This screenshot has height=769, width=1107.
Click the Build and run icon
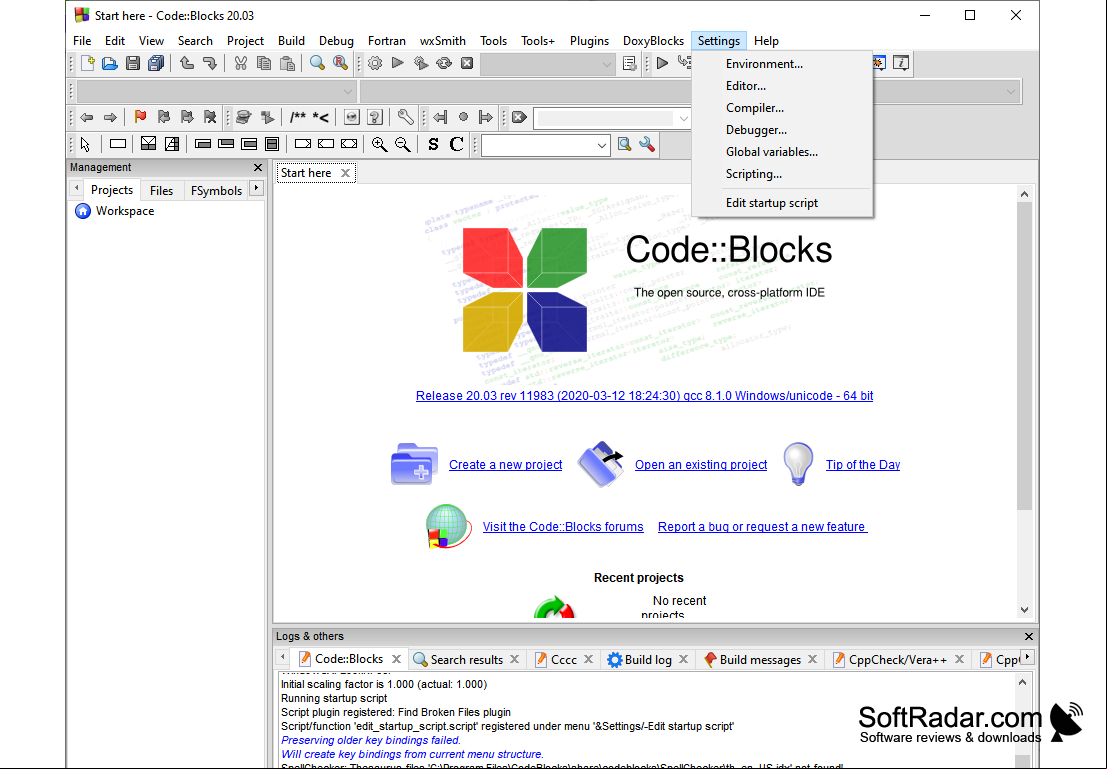[421, 64]
